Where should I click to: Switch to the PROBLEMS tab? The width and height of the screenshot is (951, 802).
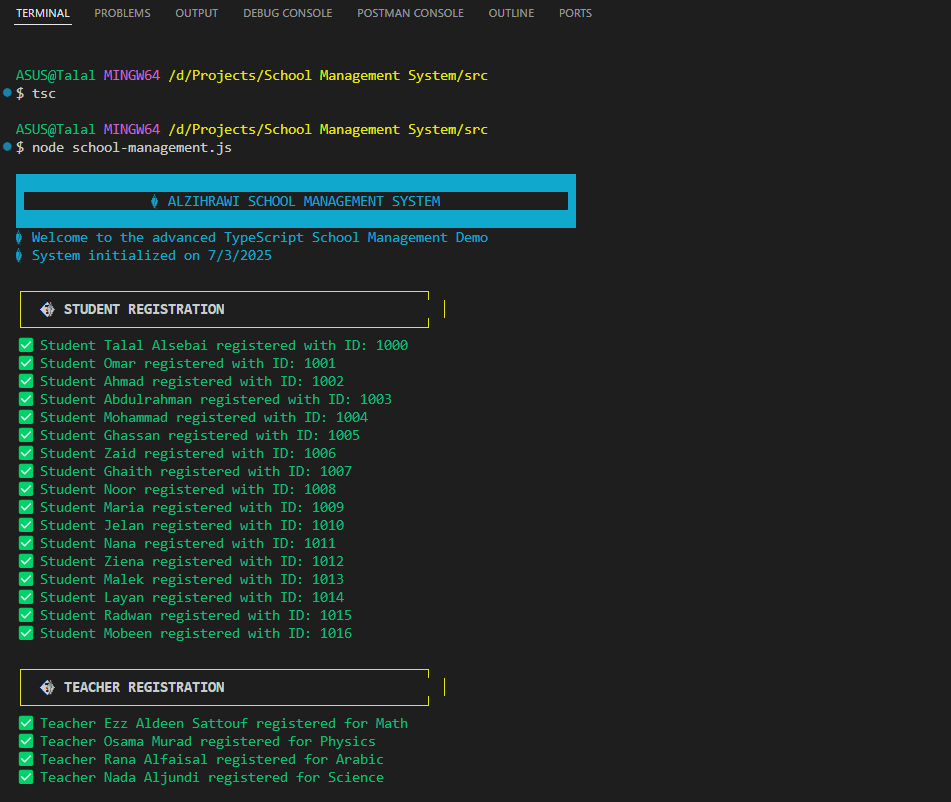click(122, 13)
